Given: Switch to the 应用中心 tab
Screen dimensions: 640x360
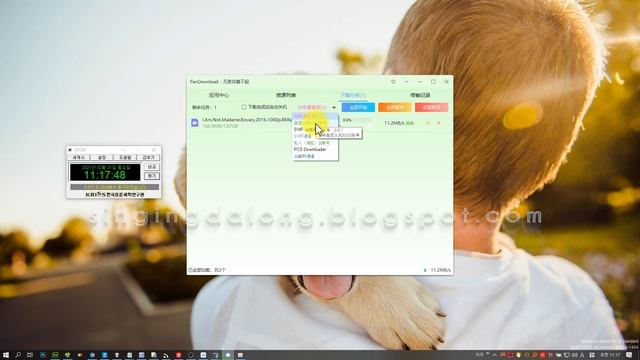Looking at the screenshot, I should 219,95.
